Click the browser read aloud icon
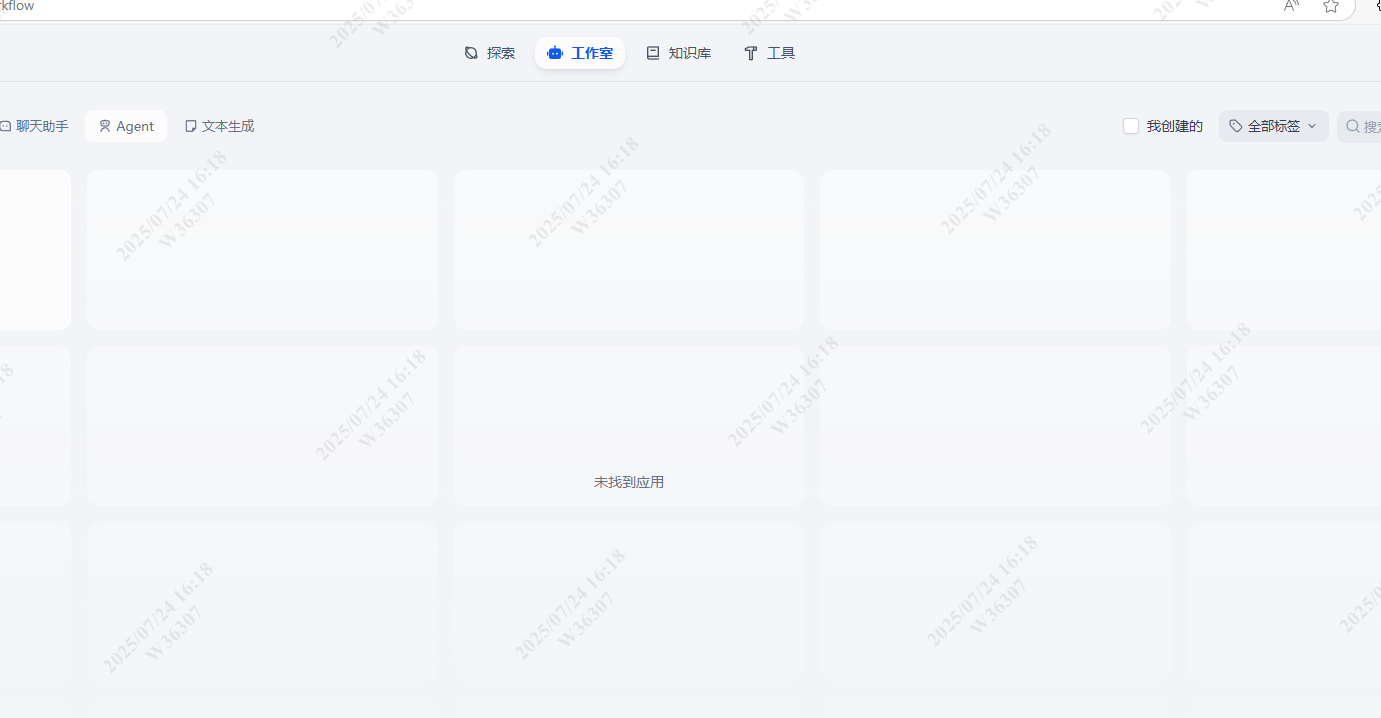The image size is (1381, 718). 1291,6
